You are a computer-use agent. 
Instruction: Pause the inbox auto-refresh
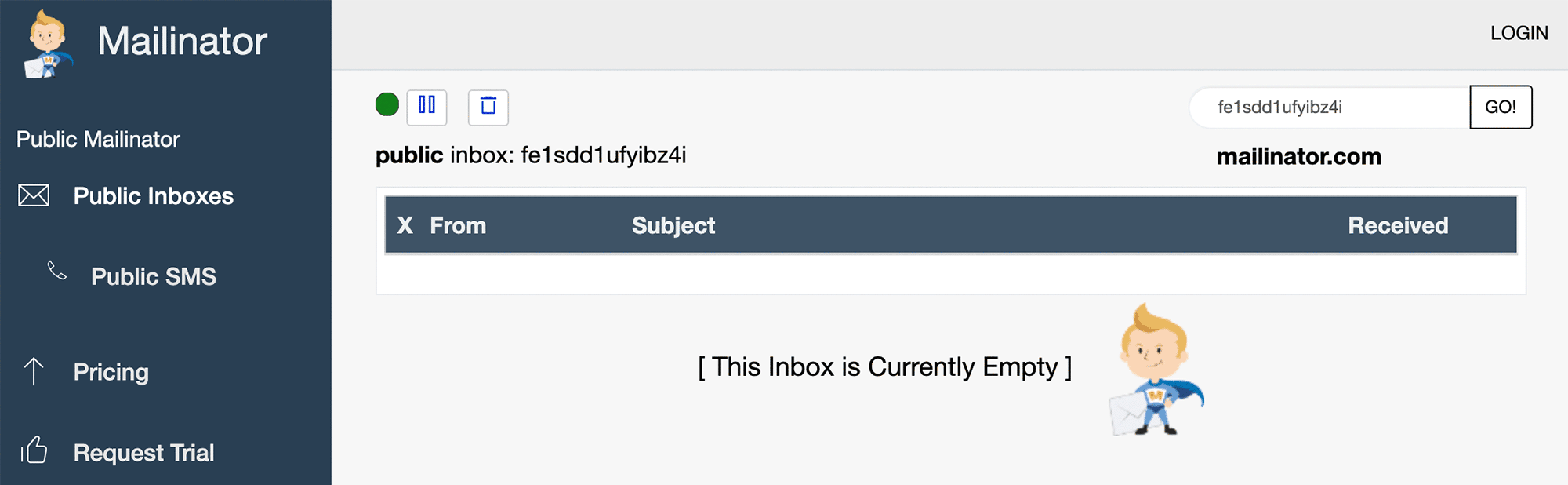click(x=426, y=107)
